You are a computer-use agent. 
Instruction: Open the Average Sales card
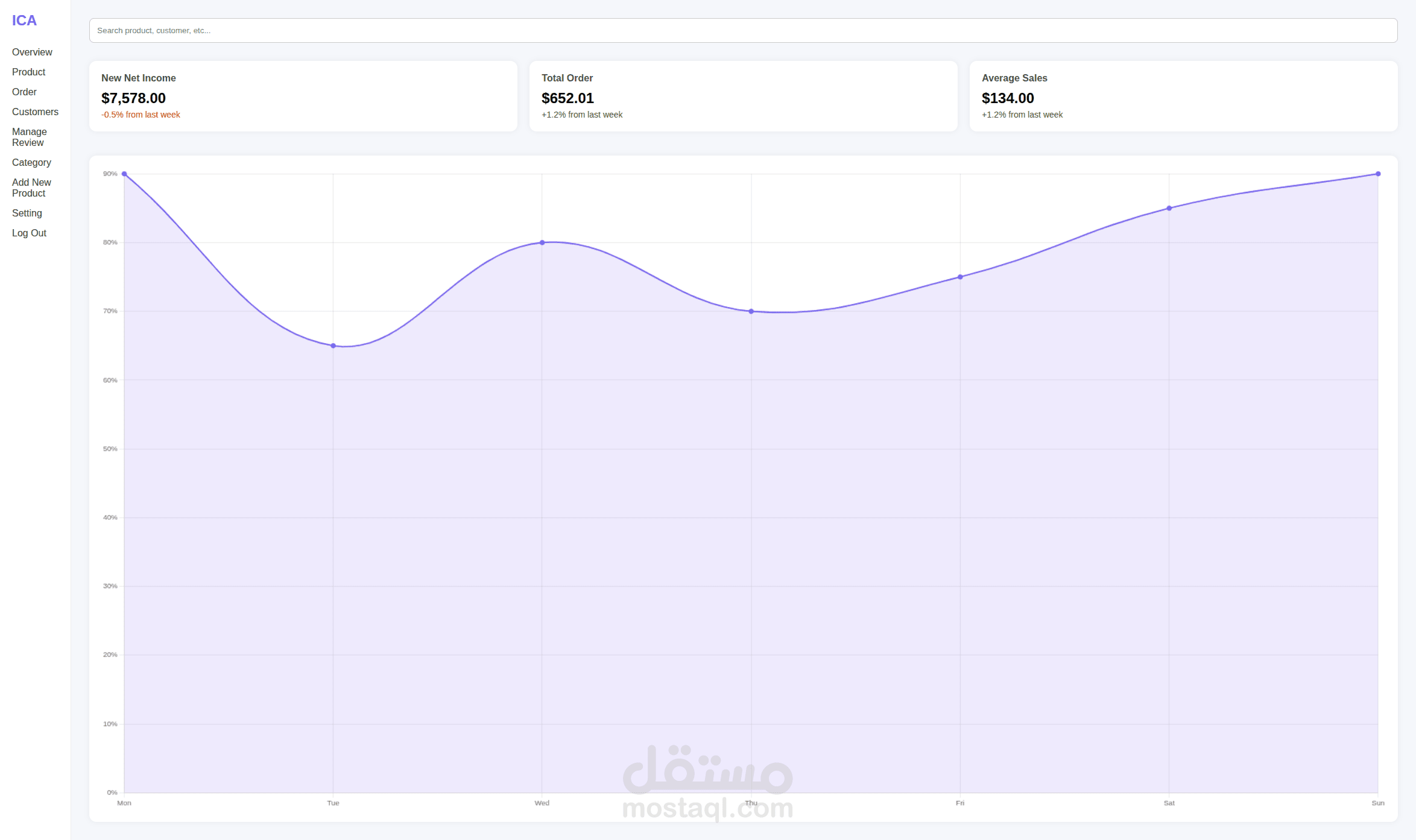click(1183, 96)
